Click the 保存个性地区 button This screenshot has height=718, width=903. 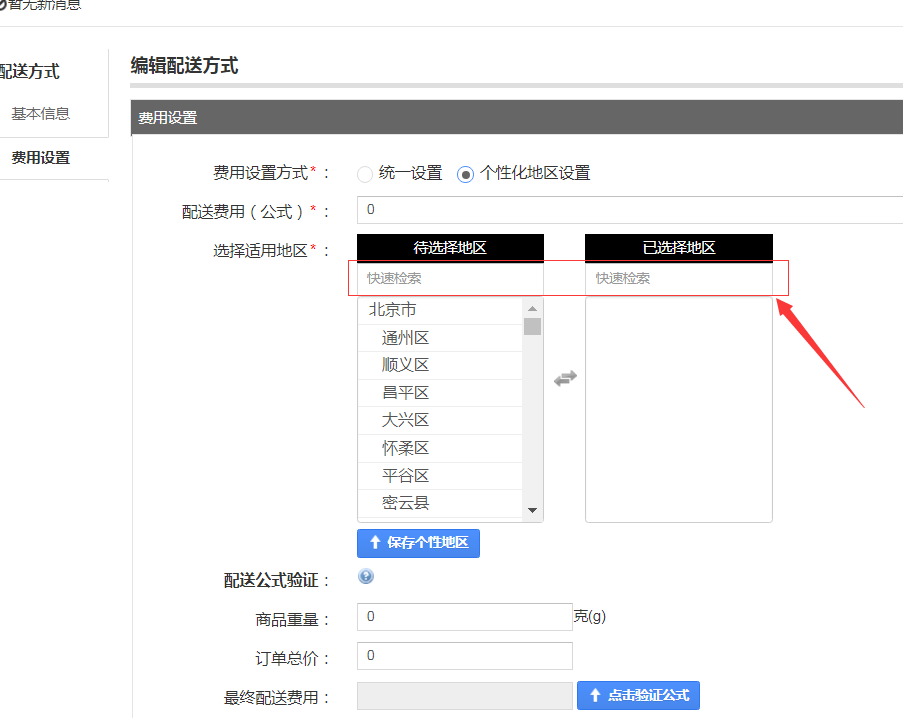(x=419, y=543)
